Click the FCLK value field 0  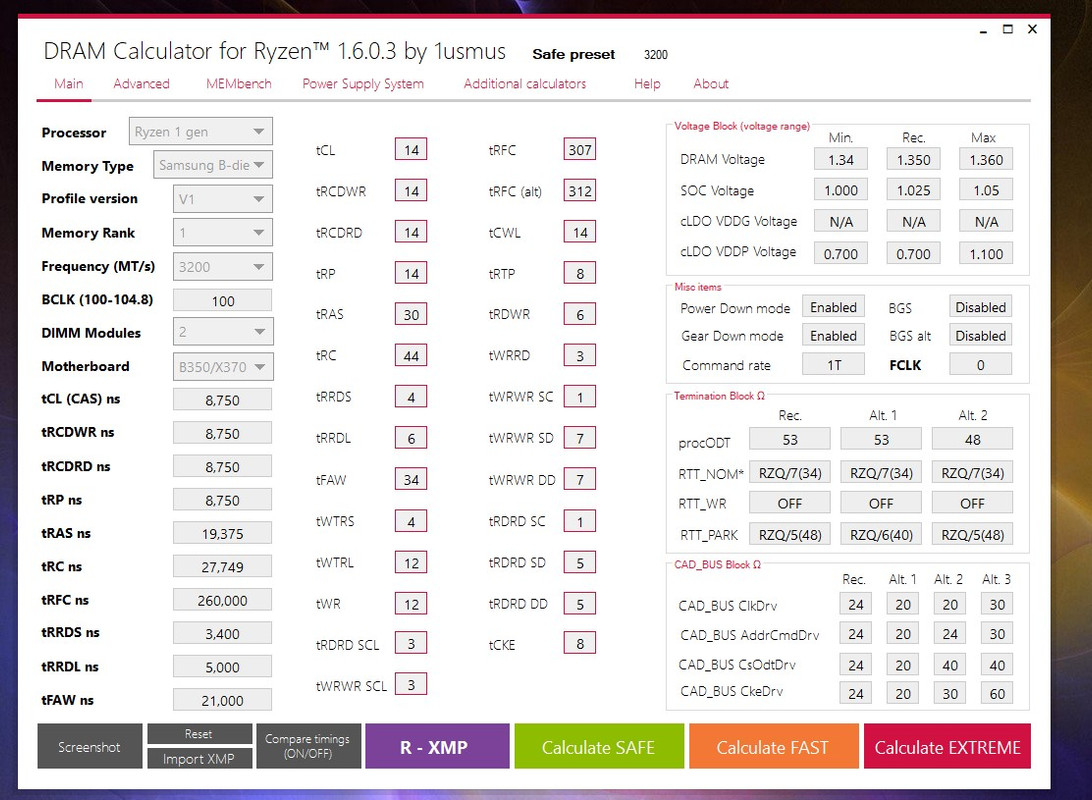tap(980, 365)
